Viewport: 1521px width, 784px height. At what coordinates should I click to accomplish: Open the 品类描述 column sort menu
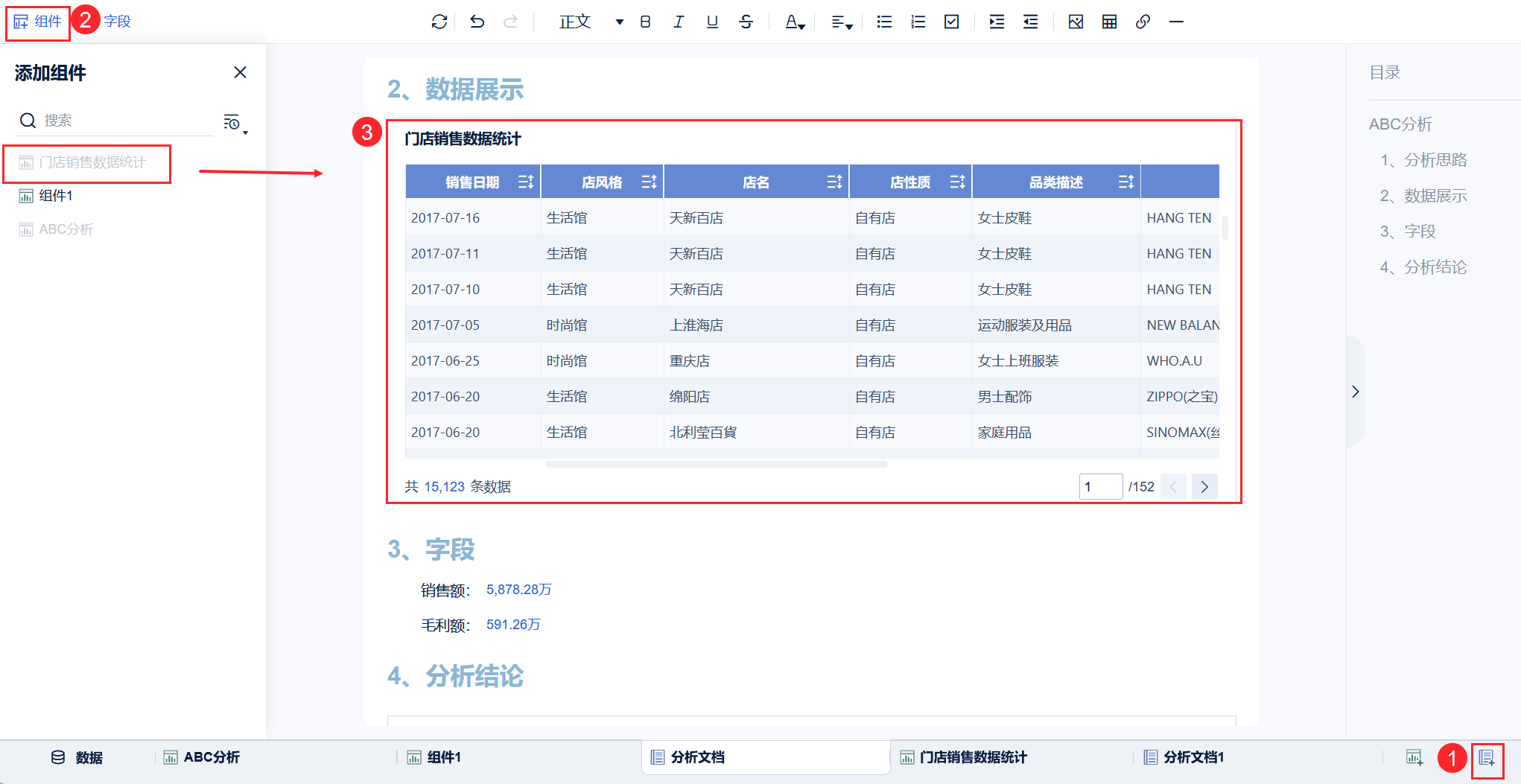1125,182
